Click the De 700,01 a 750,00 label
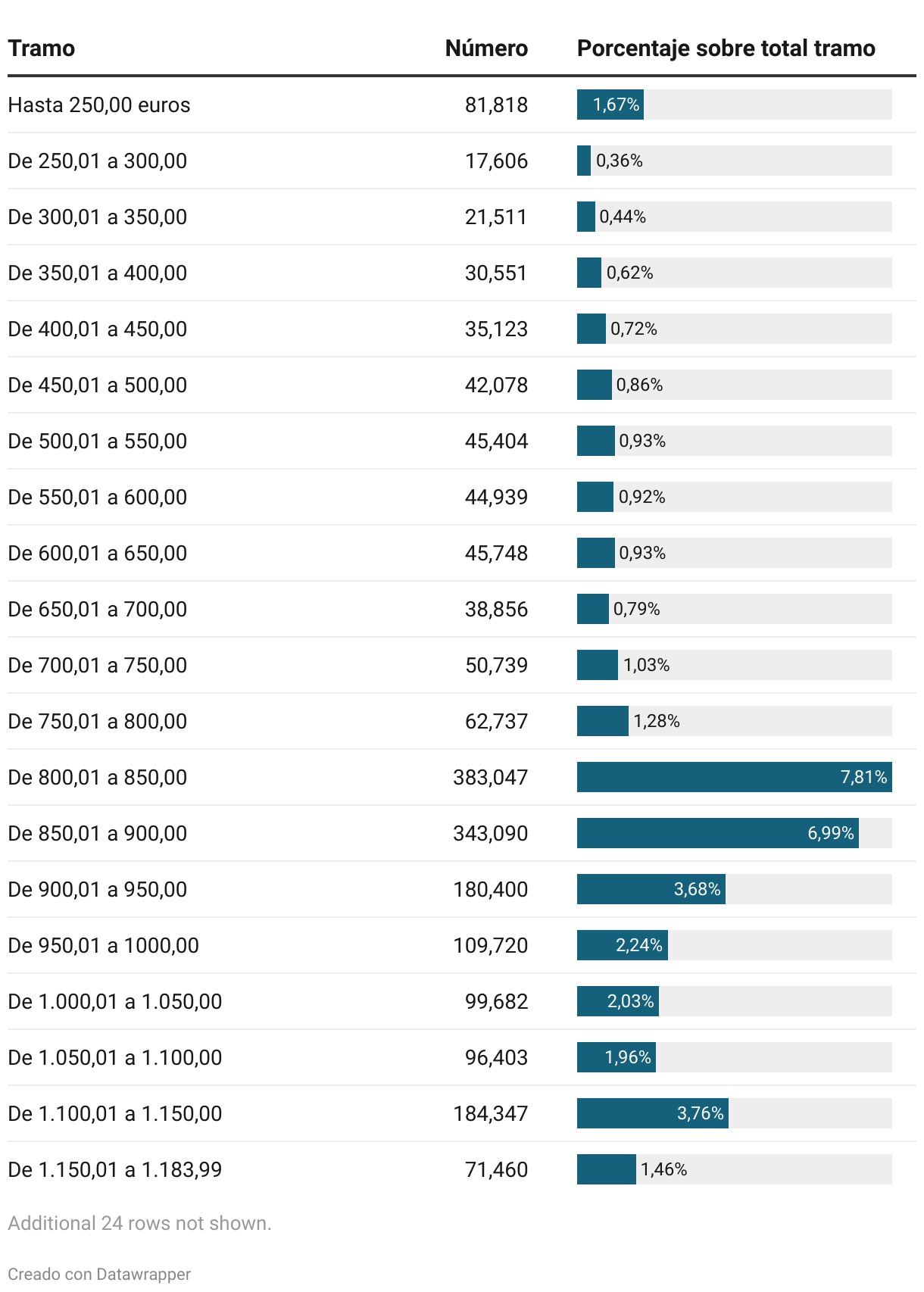The image size is (924, 1292). point(98,665)
